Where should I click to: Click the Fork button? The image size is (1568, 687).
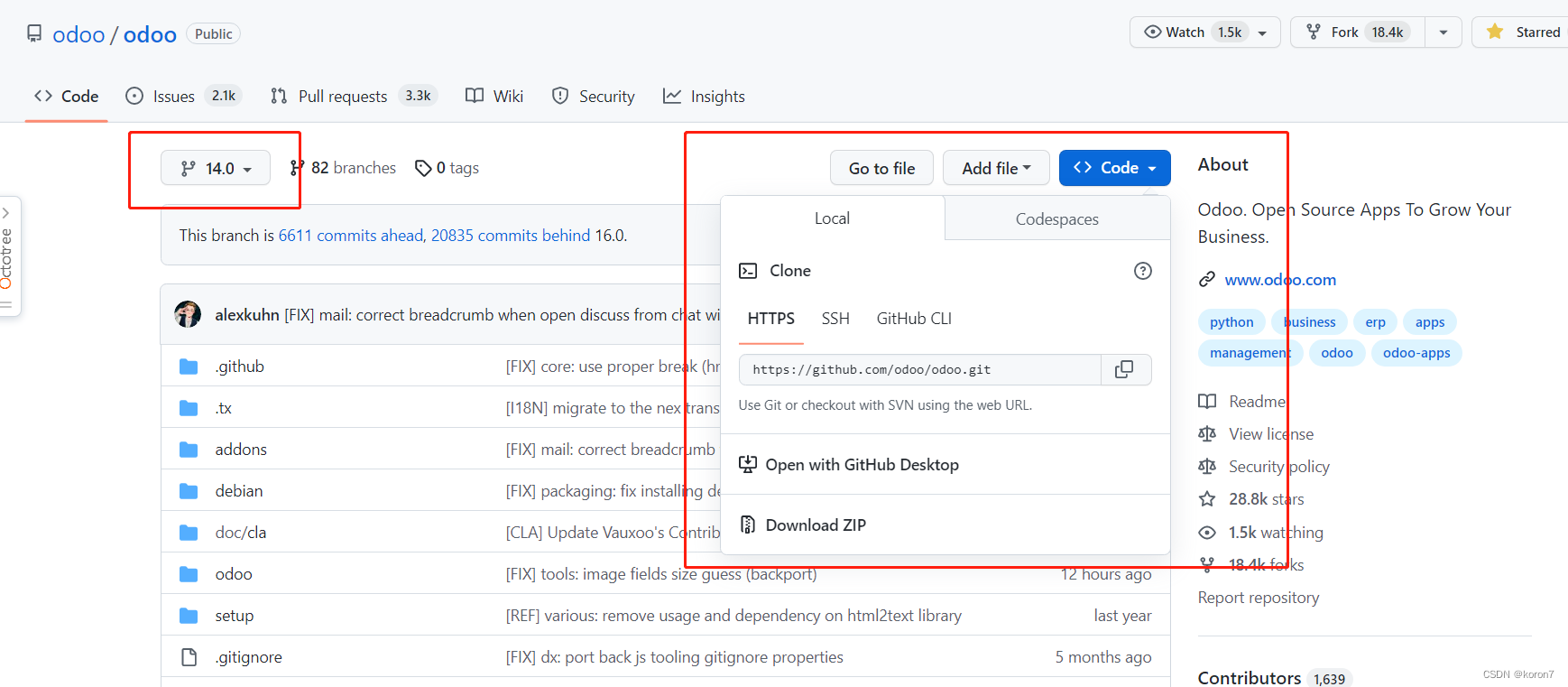pos(1358,32)
